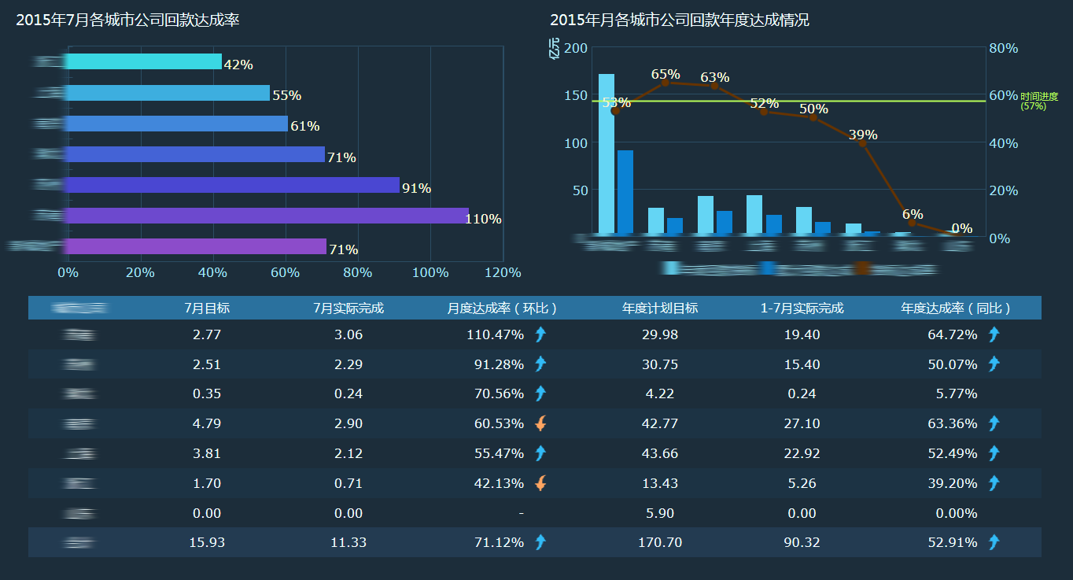Click the up arrow next to 64.72%

tap(994, 334)
